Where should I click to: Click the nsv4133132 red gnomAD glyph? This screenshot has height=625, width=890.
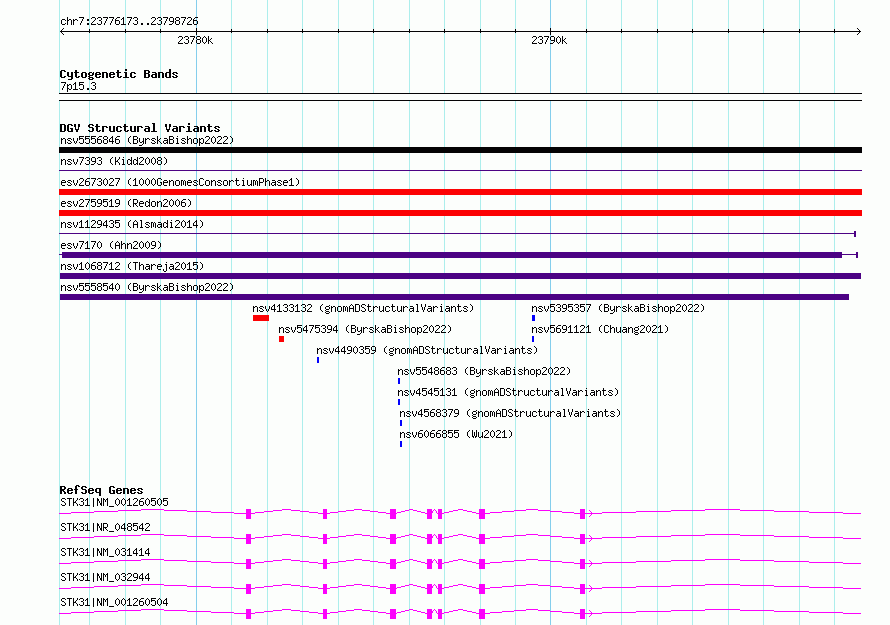coord(261,318)
